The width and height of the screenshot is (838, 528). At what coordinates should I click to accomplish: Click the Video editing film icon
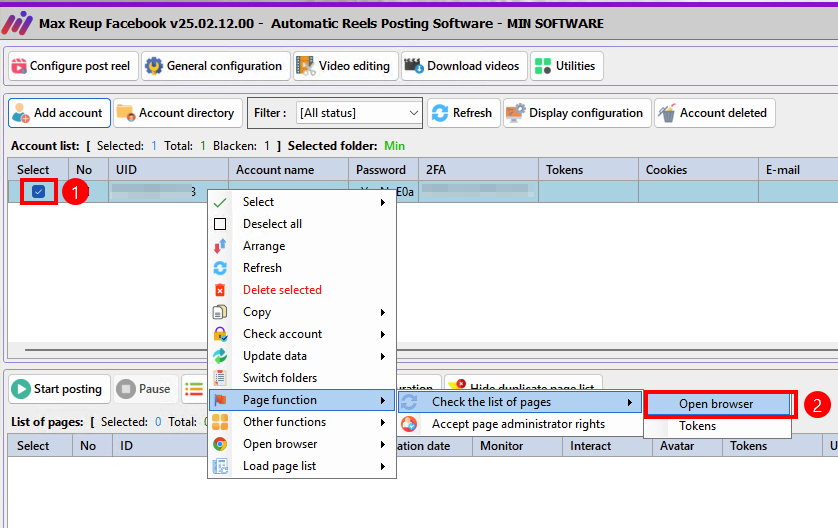click(306, 66)
